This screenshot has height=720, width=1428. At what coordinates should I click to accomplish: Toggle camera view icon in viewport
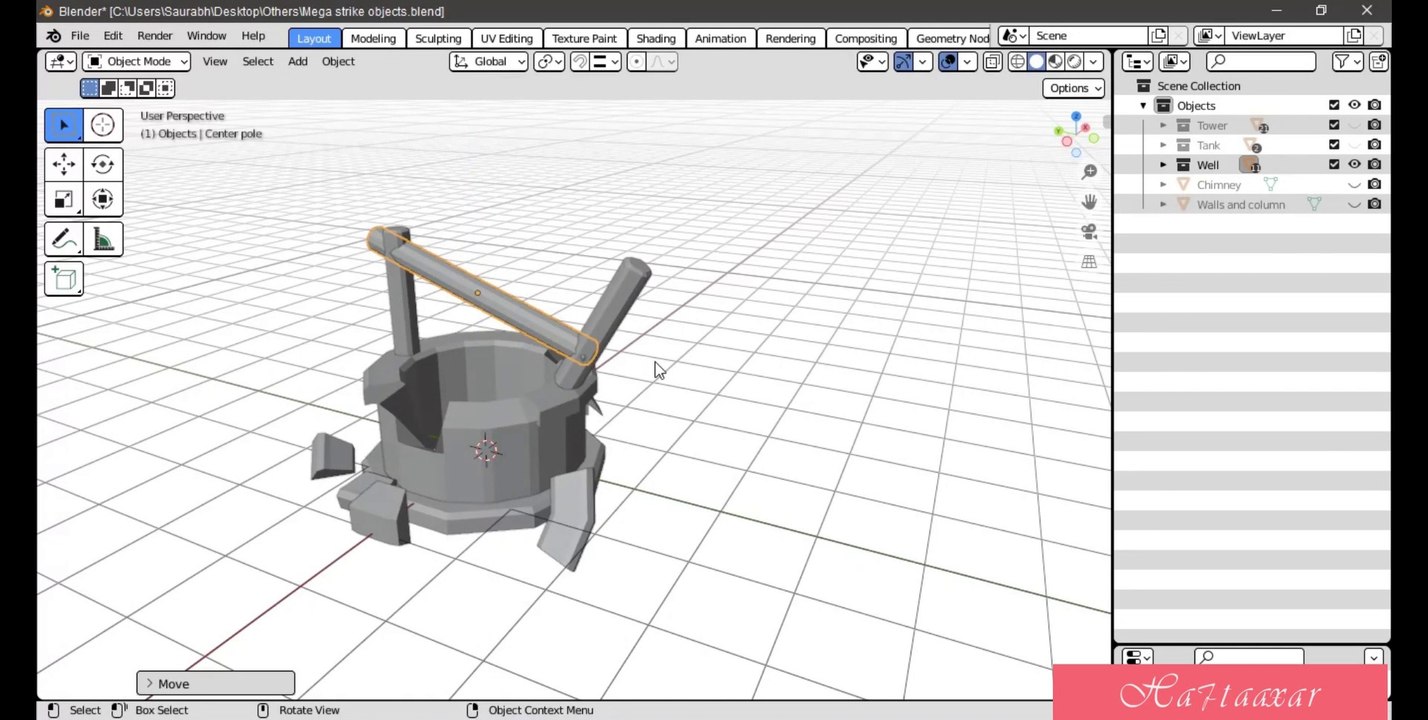(1089, 231)
